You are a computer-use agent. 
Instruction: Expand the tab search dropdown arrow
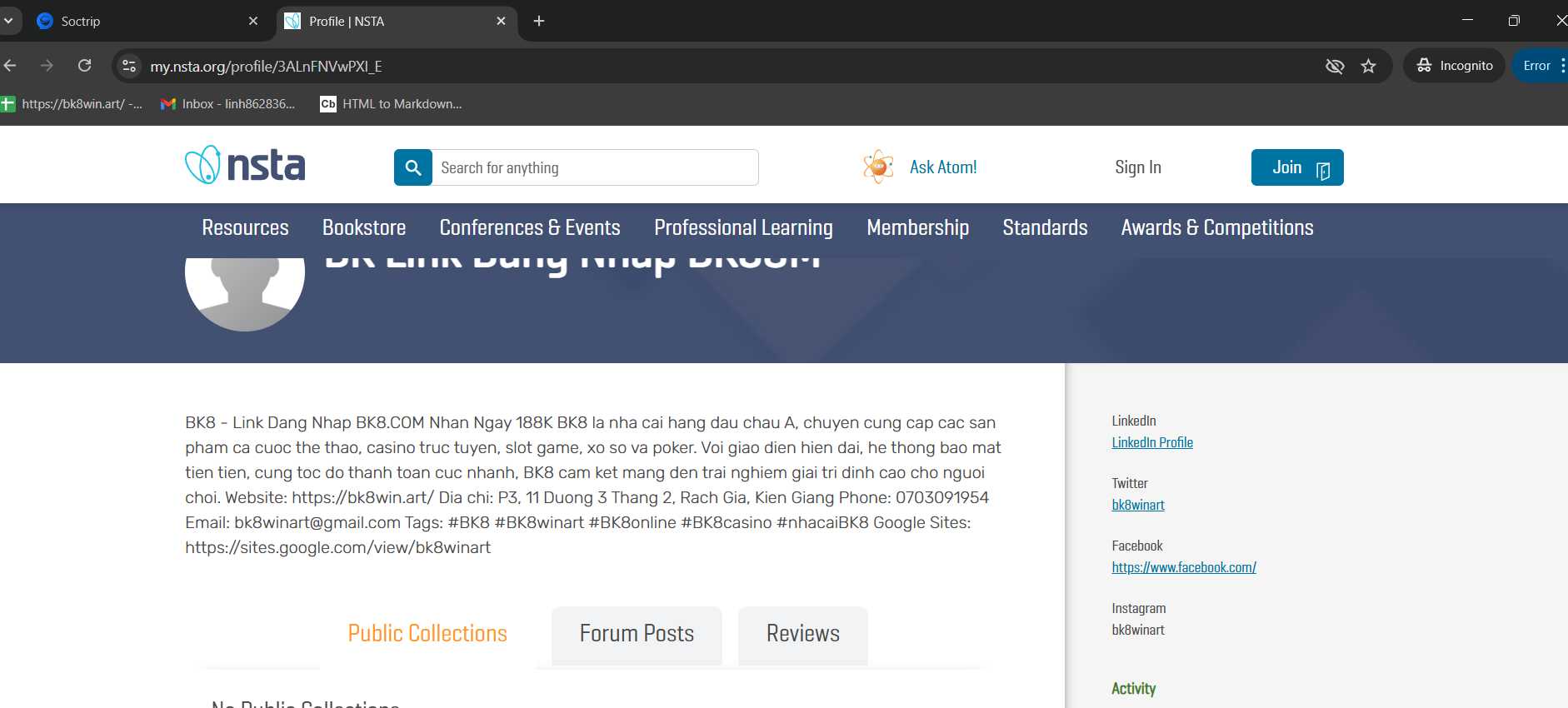[x=8, y=21]
